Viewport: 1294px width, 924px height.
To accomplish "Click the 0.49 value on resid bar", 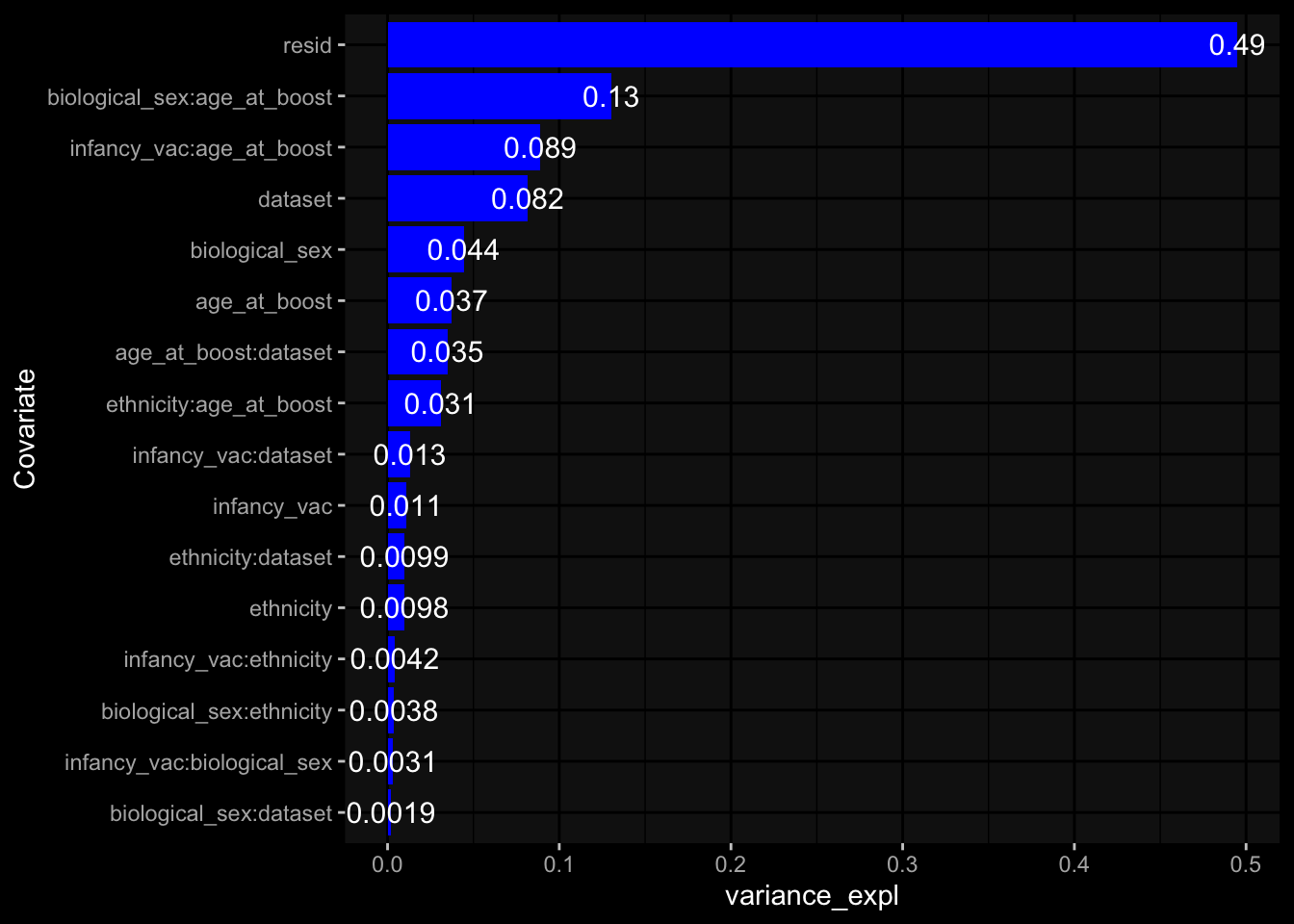I will click(x=1236, y=45).
